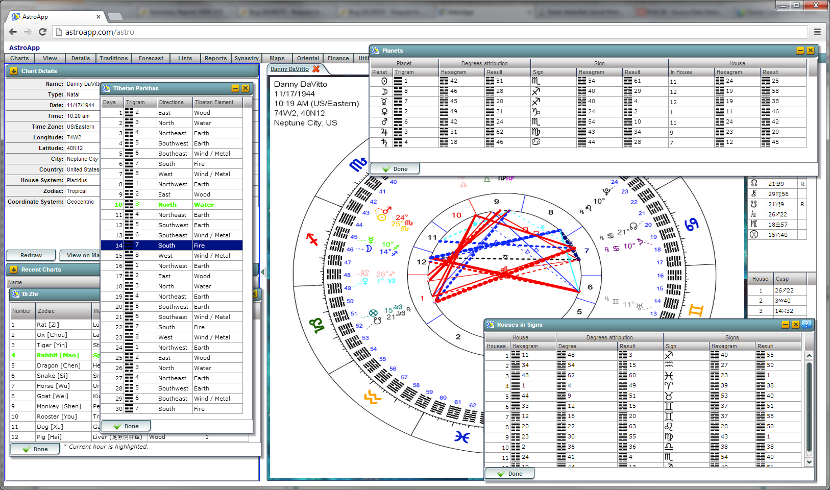Image resolution: width=830 pixels, height=490 pixels.
Task: Click the blue Pisces glyph at the wheel bottom
Action: (461, 436)
